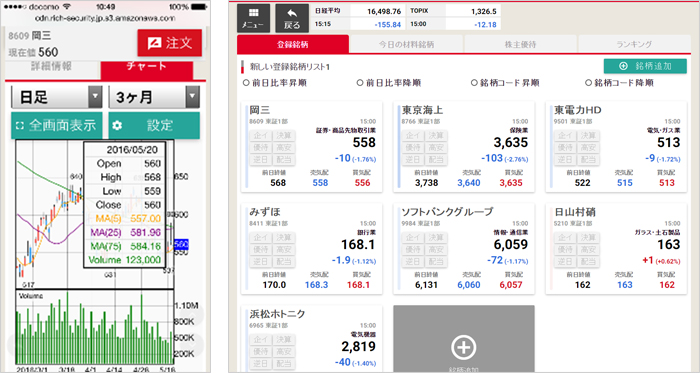700x373 pixels.
Task: Tap 逆日 tag on ソフトバンクグループ card
Action: point(413,262)
